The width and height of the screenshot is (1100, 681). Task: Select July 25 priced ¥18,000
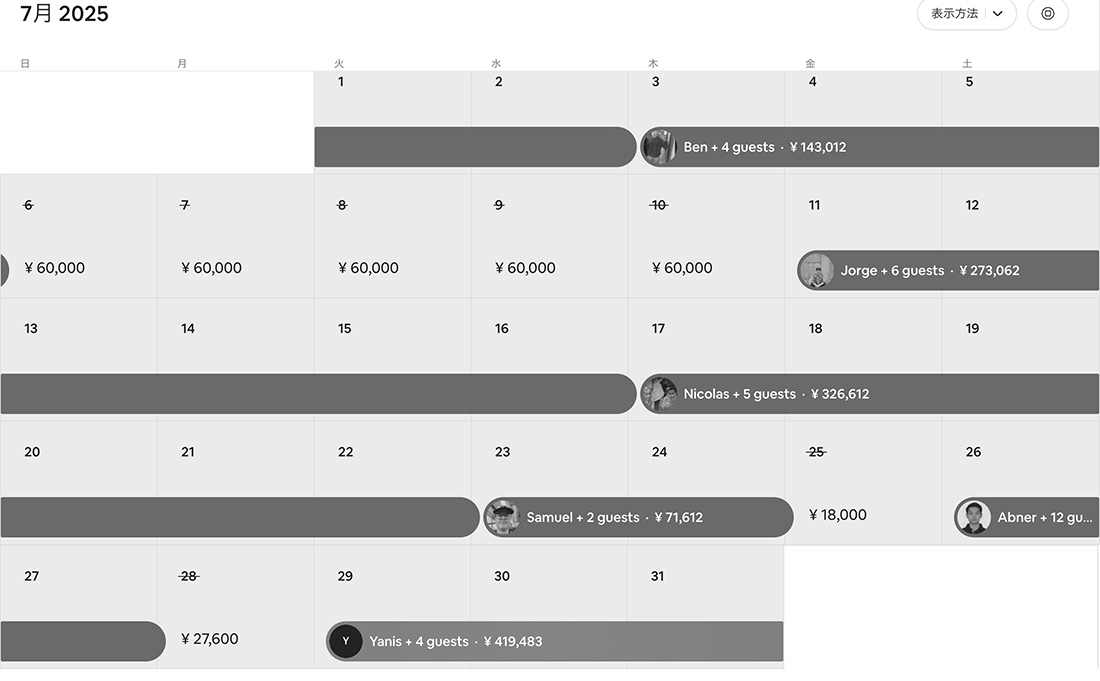tap(863, 483)
